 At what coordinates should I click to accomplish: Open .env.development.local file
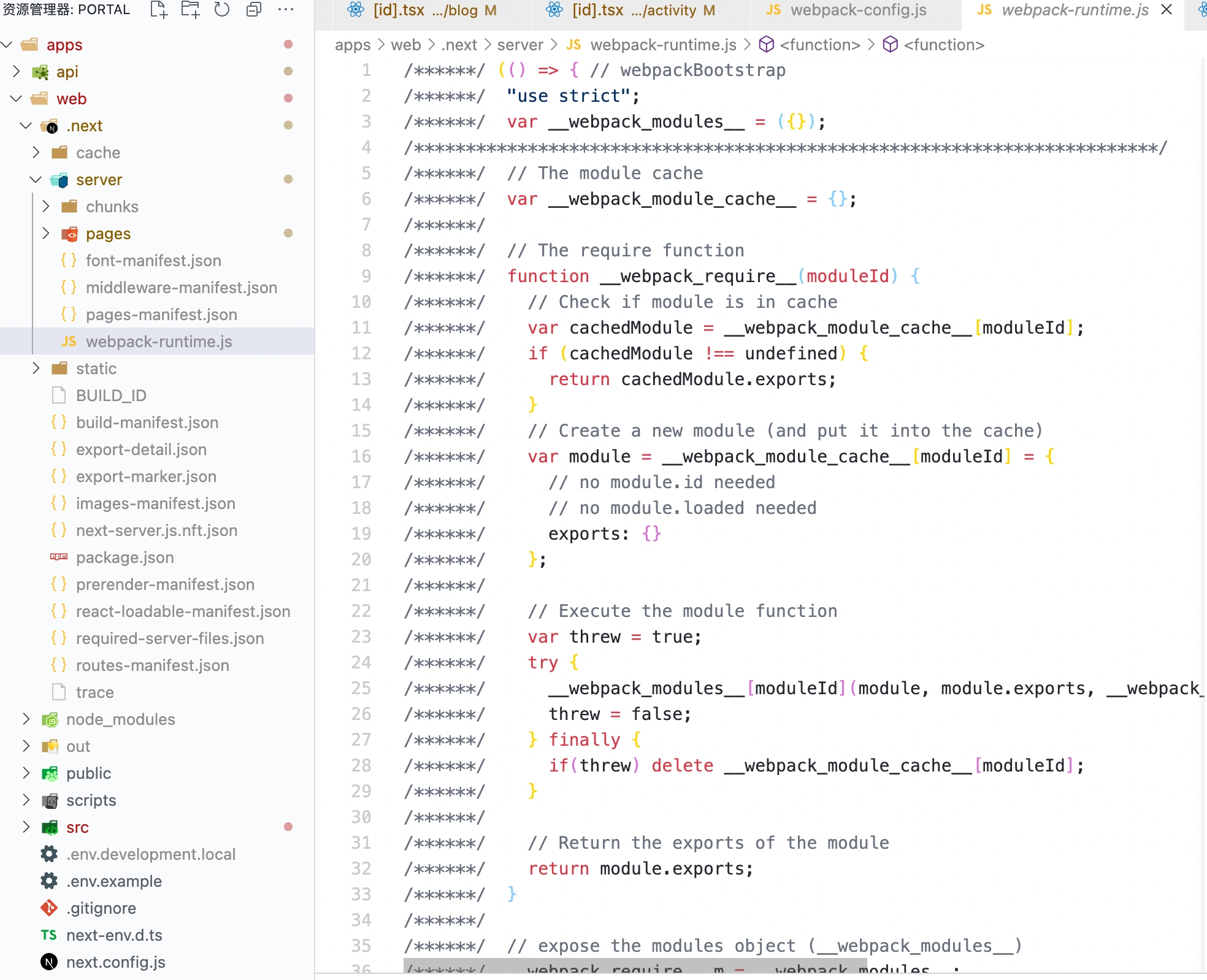pos(157,854)
